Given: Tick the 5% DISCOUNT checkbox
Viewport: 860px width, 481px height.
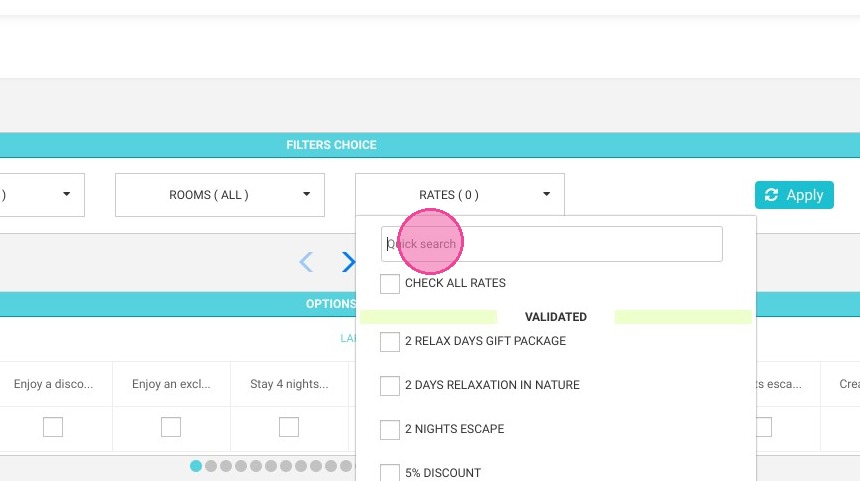Looking at the screenshot, I should pos(389,473).
